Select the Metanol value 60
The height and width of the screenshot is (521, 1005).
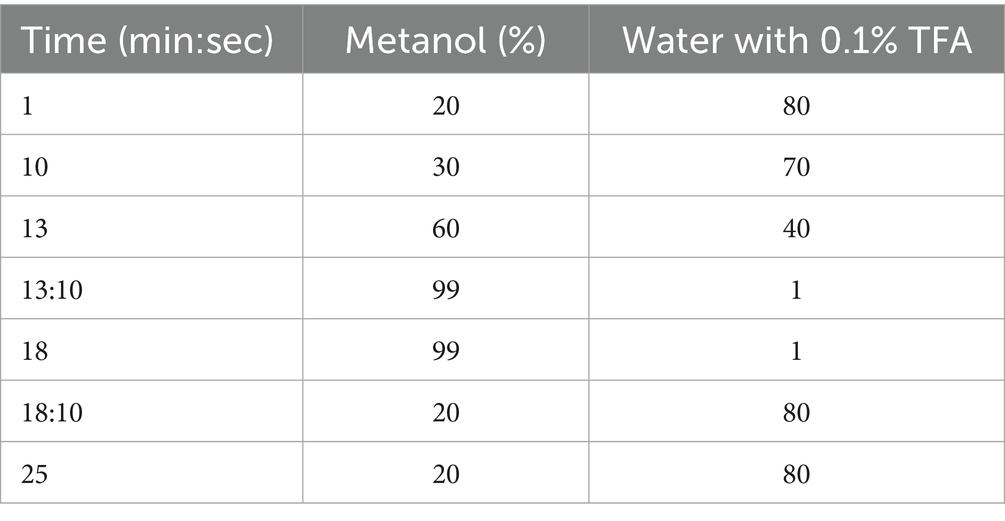tap(446, 228)
